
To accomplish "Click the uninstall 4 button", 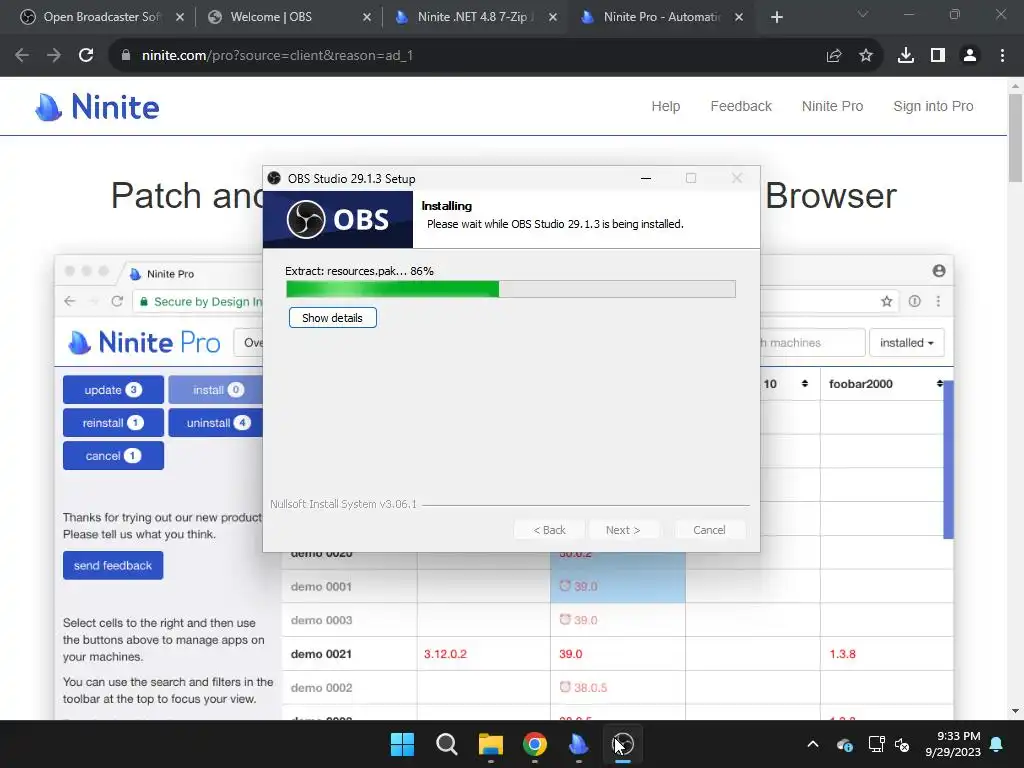I will coord(216,423).
